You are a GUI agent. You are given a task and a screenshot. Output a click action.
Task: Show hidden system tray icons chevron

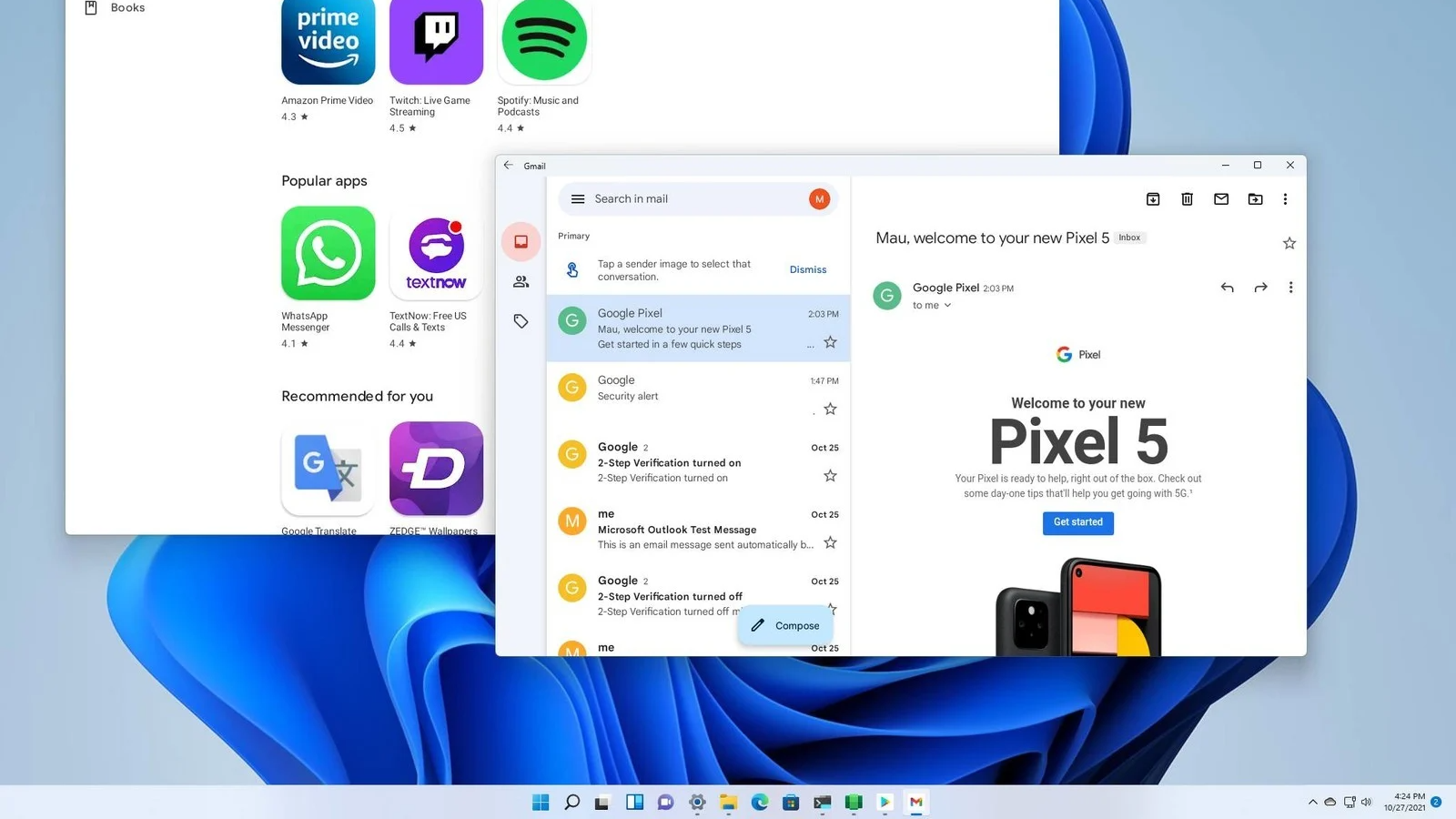1312,802
